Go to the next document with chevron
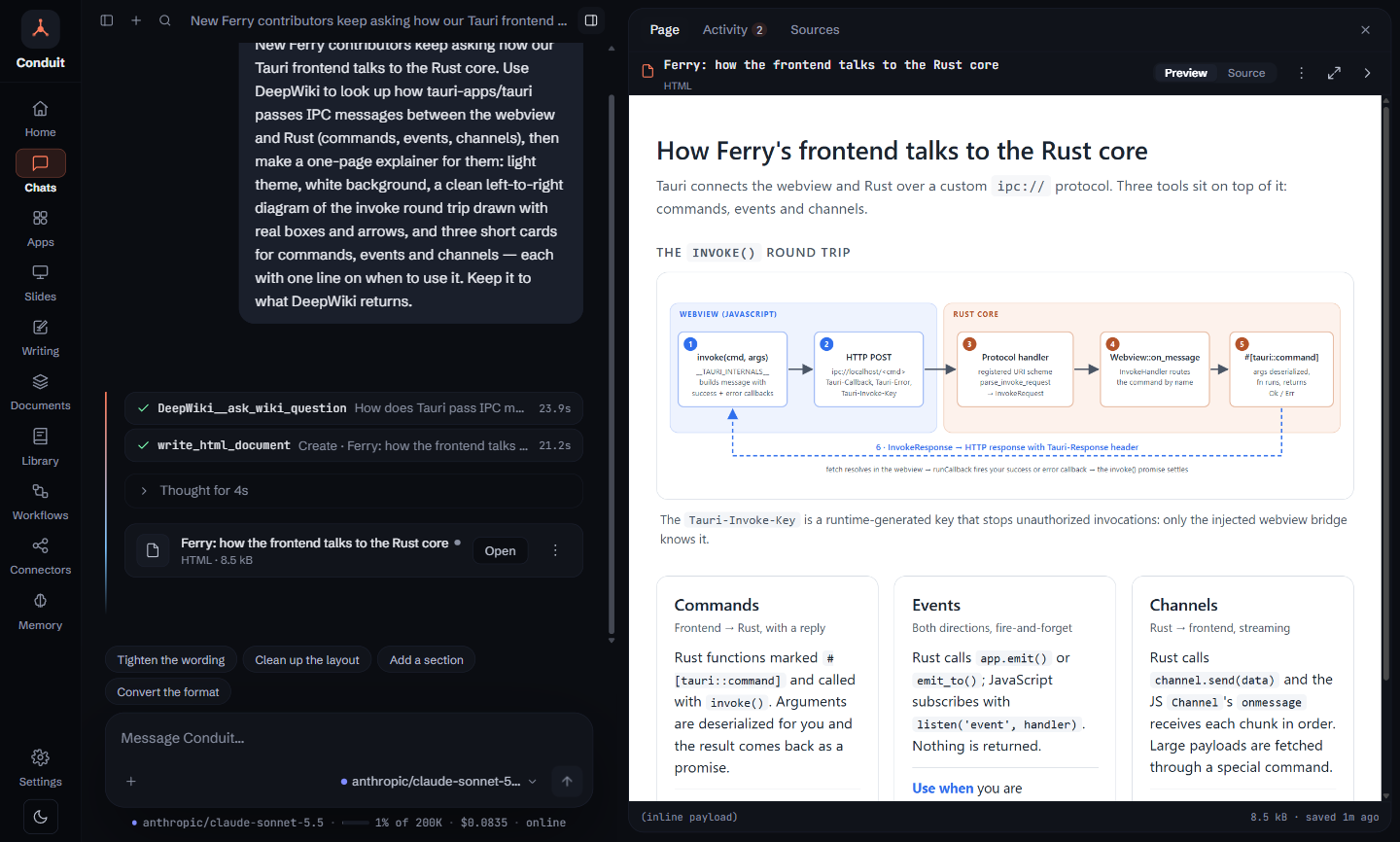Image resolution: width=1400 pixels, height=842 pixels. click(x=1367, y=73)
